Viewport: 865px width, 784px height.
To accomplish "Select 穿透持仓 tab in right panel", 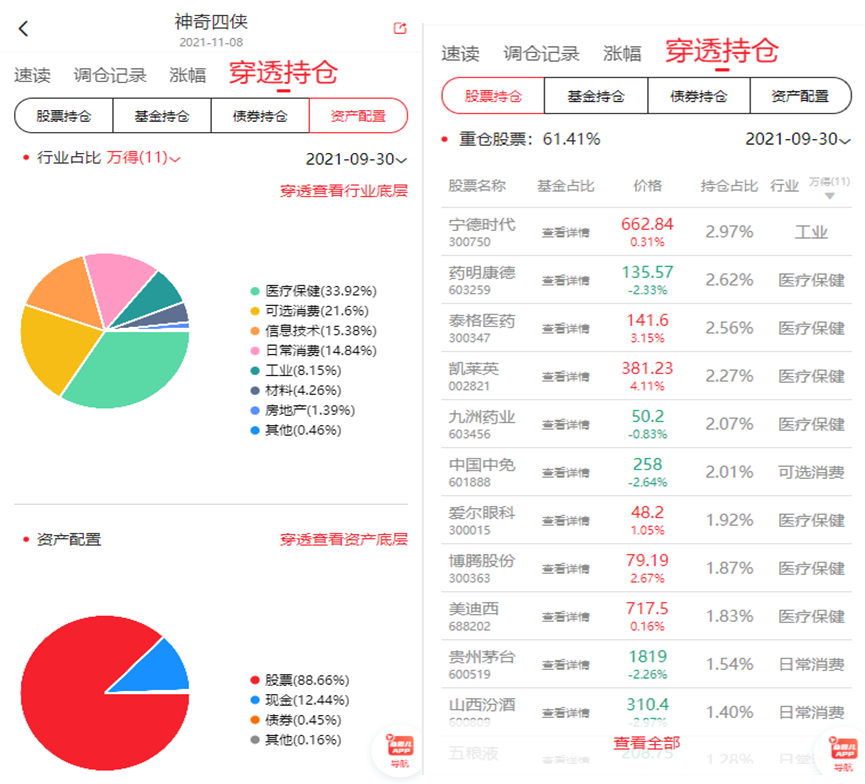I will pos(722,51).
